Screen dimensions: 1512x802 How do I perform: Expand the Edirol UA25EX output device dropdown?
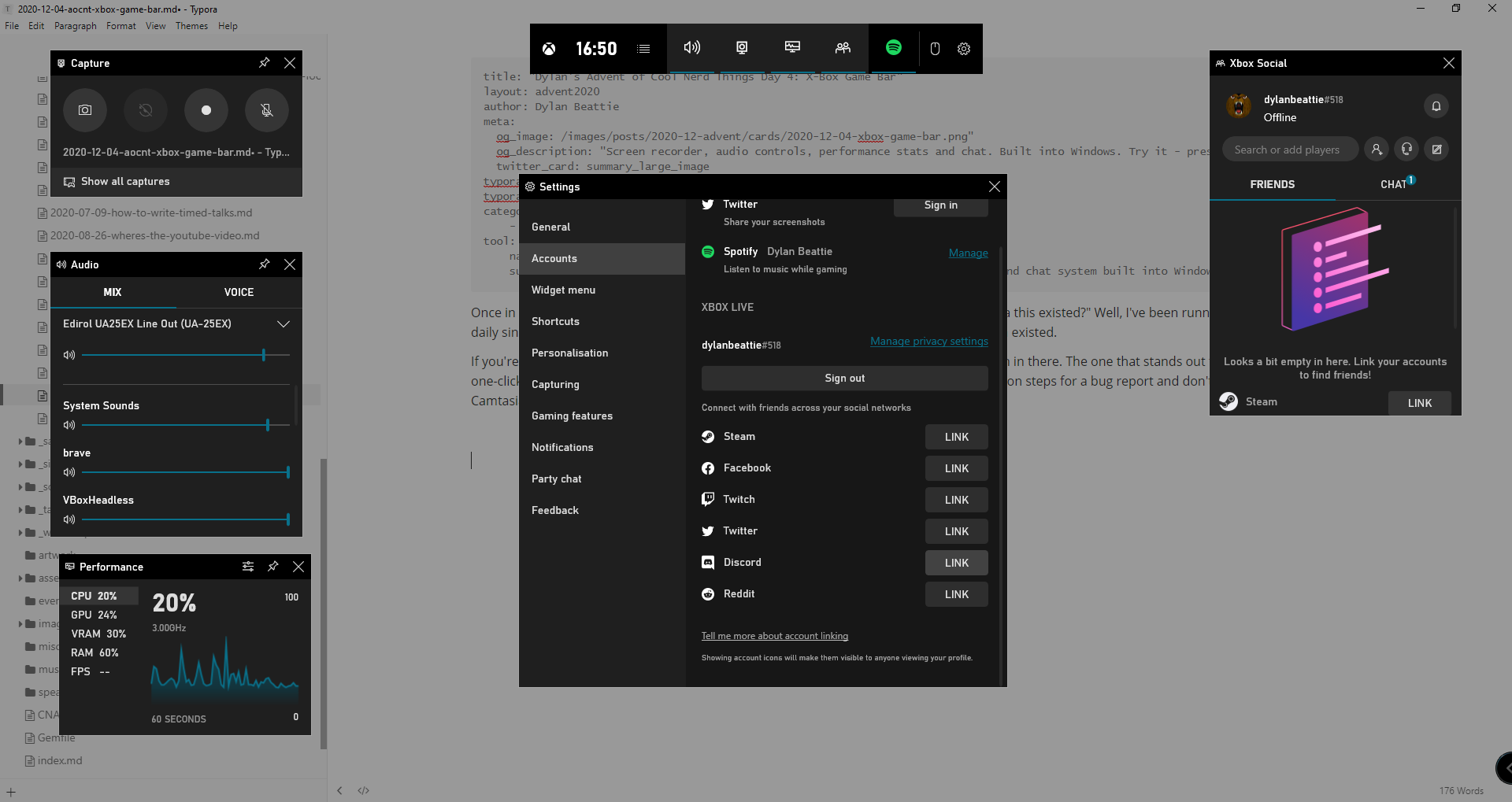[283, 324]
